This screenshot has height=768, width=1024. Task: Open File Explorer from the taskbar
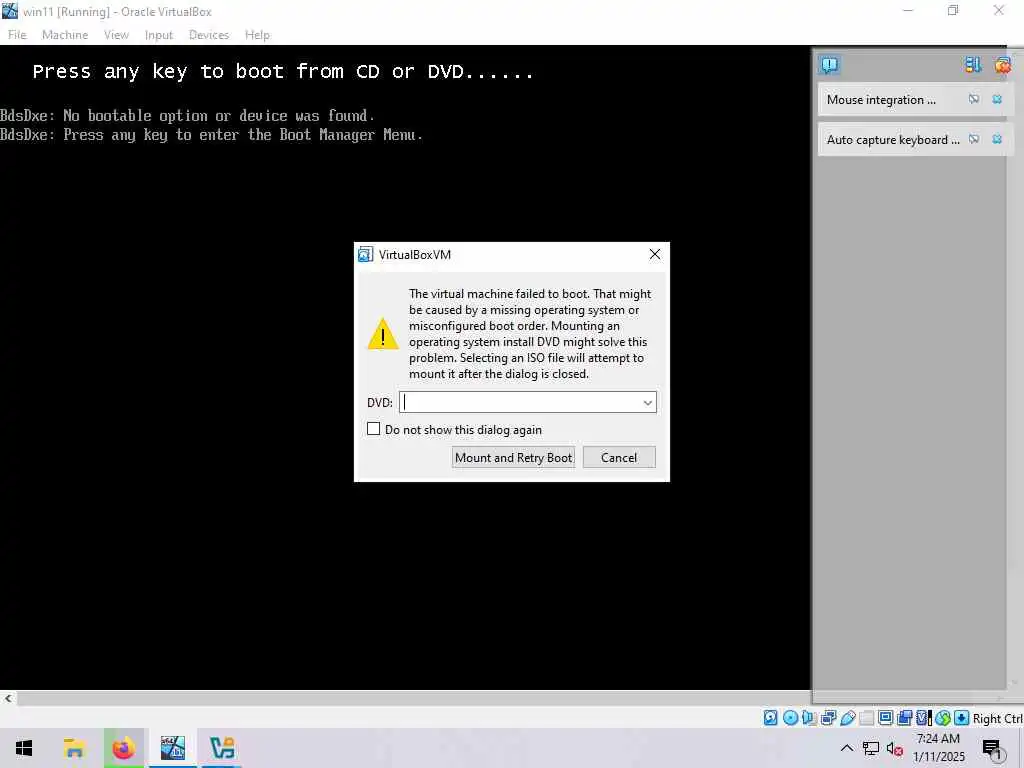coord(74,748)
